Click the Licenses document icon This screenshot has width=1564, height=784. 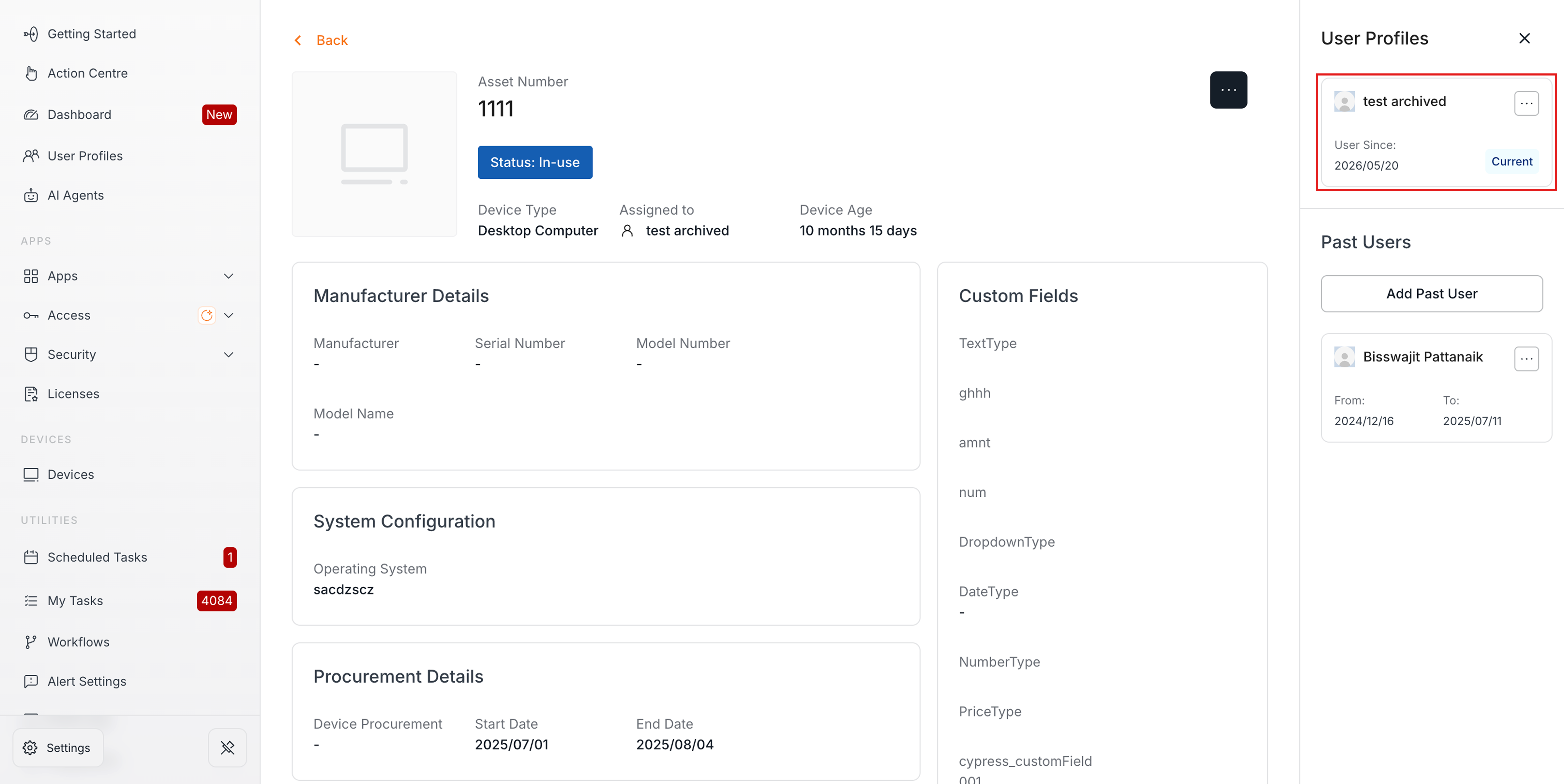(31, 394)
